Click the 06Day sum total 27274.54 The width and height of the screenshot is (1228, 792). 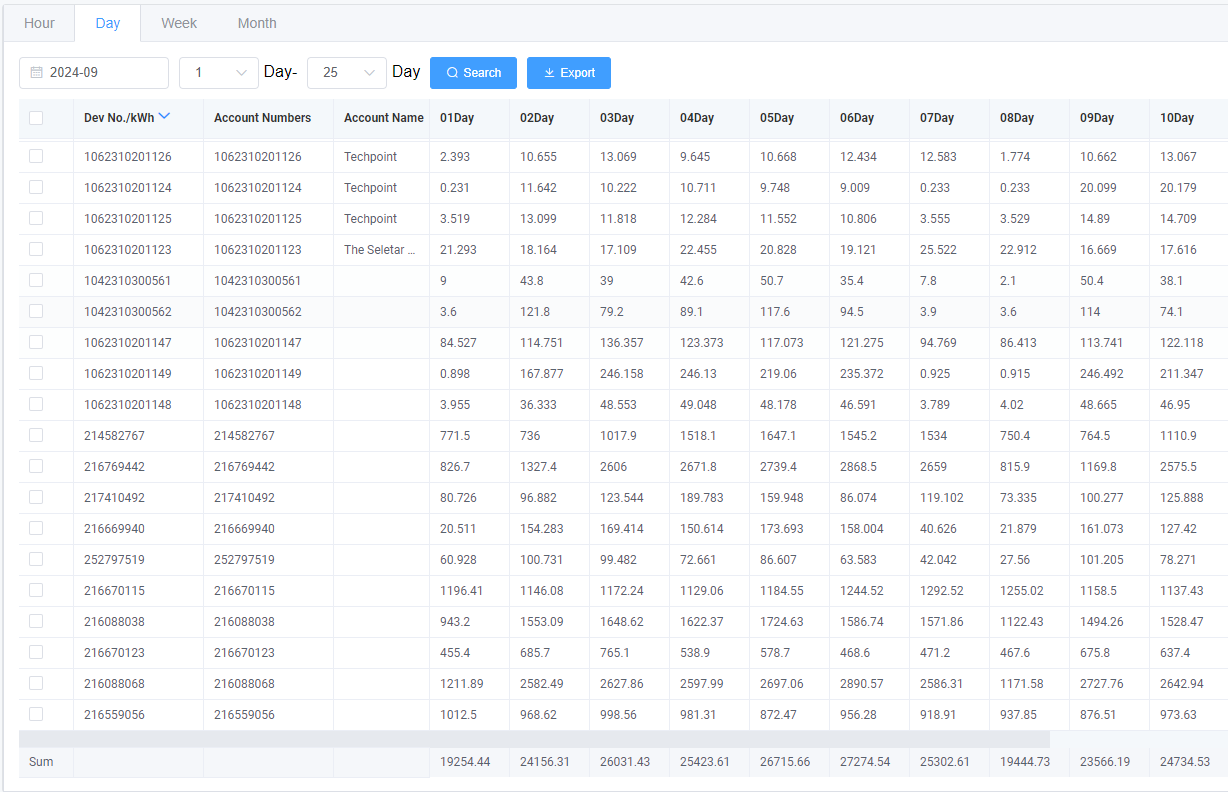click(x=865, y=761)
